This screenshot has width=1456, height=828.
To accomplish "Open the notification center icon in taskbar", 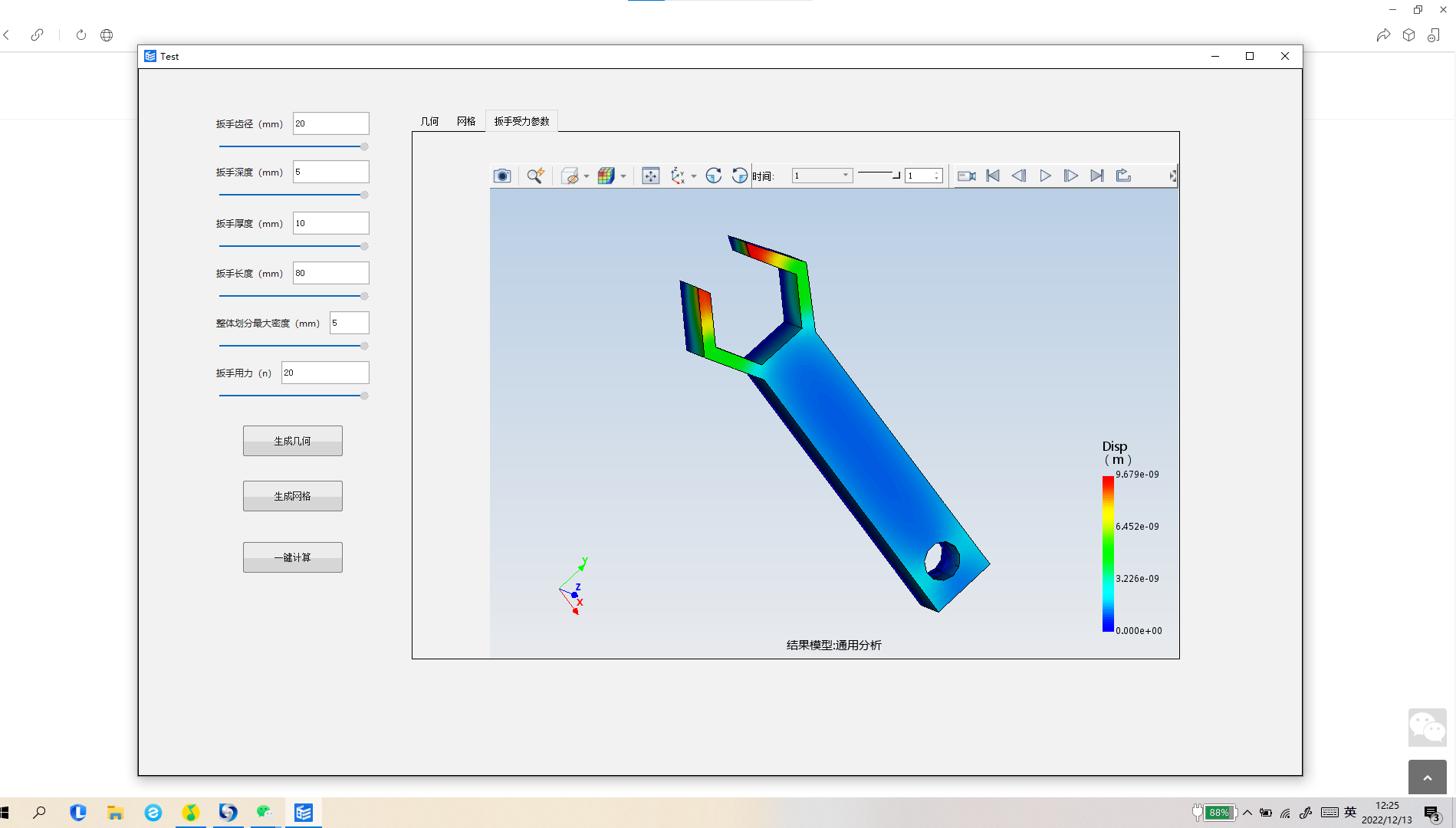I will 1431,813.
